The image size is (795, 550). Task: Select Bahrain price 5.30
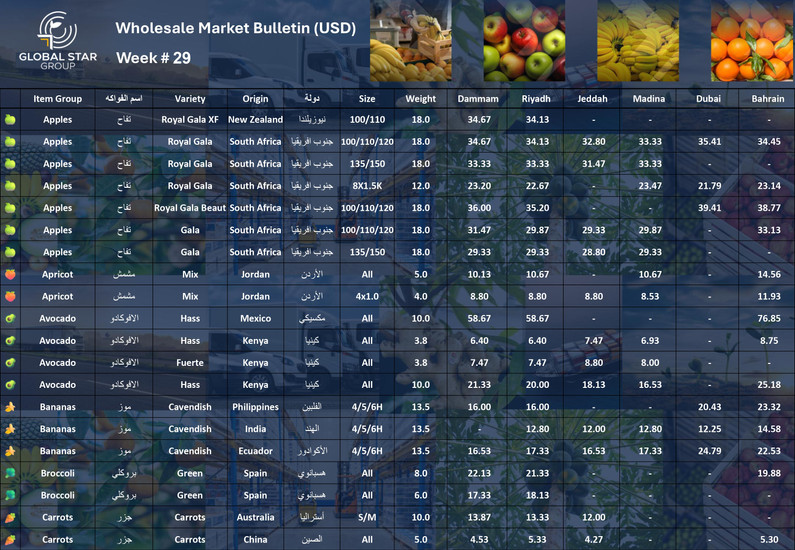click(769, 539)
